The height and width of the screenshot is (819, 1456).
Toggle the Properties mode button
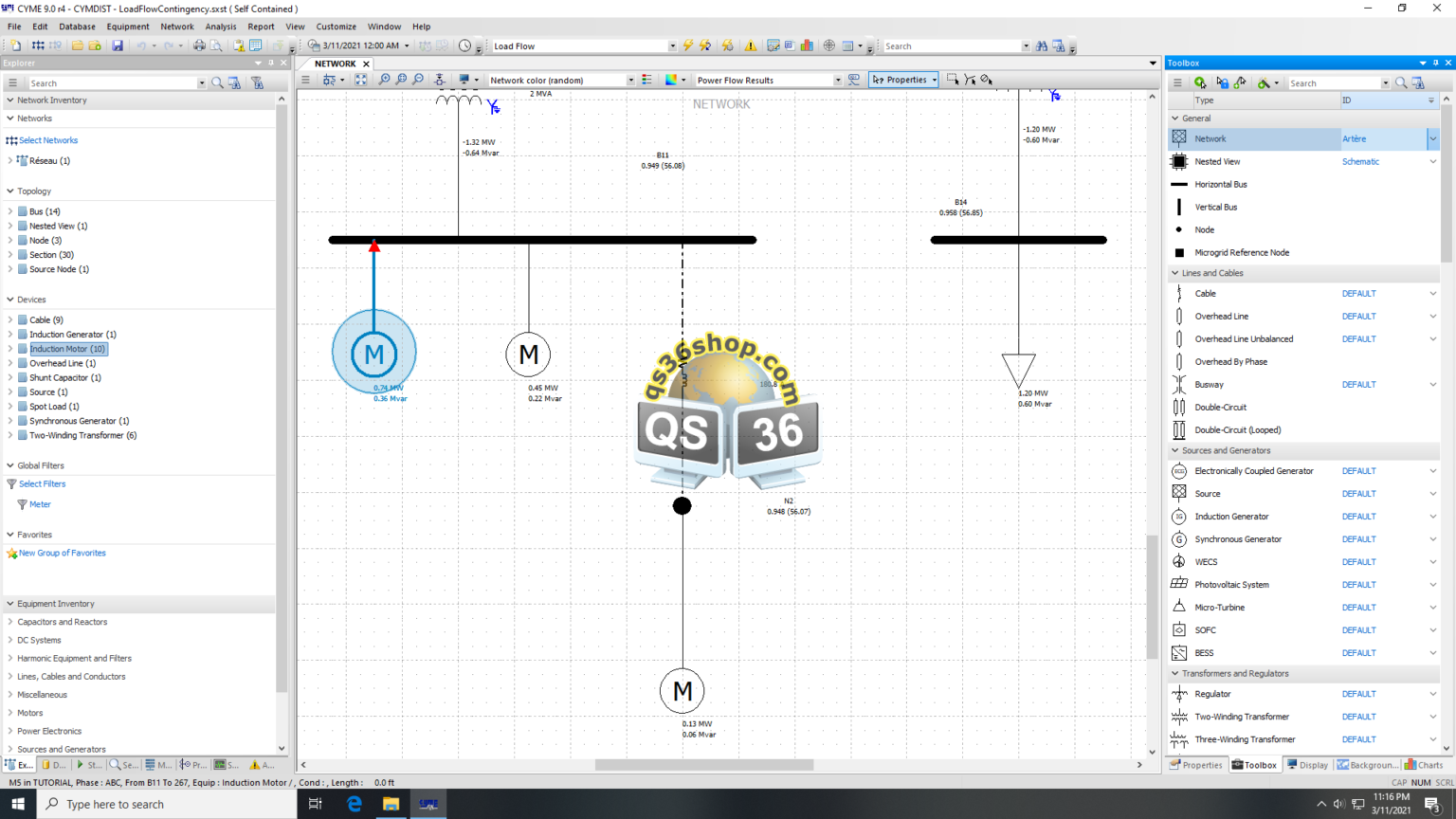[903, 80]
